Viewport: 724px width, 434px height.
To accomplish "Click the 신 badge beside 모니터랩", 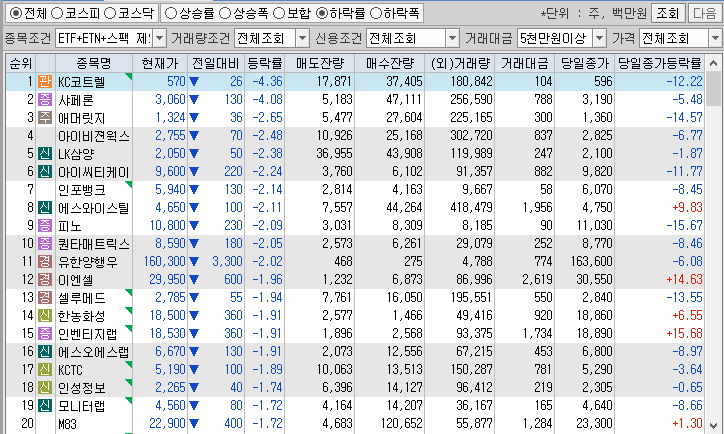I will (x=45, y=406).
